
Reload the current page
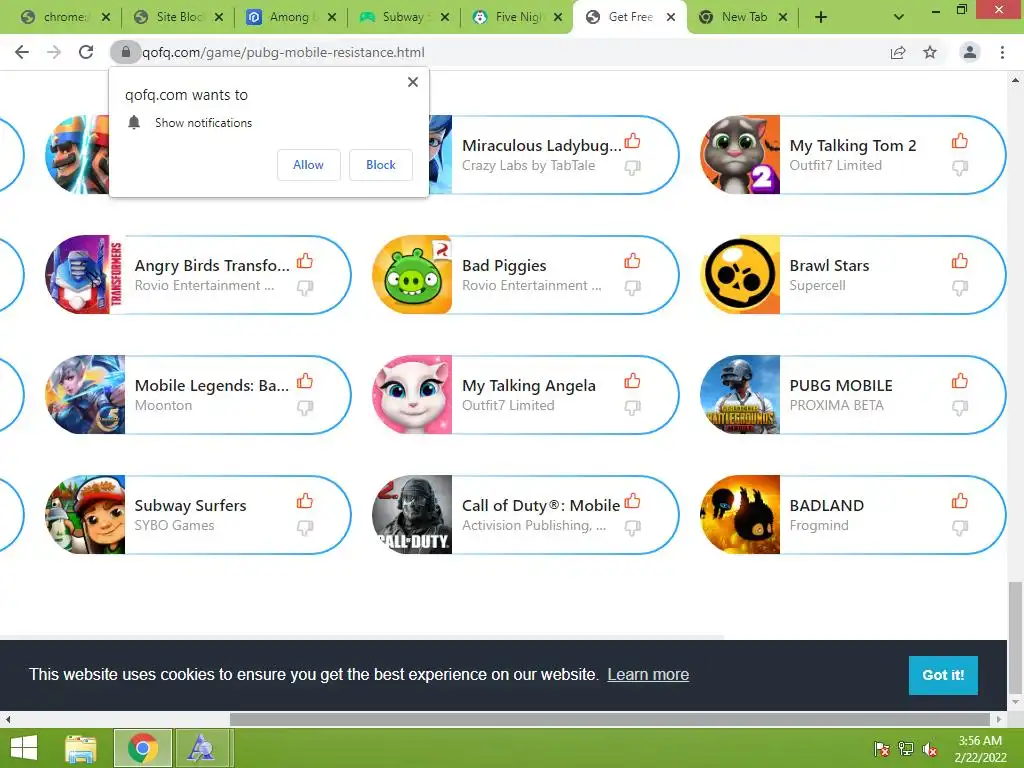[x=86, y=52]
